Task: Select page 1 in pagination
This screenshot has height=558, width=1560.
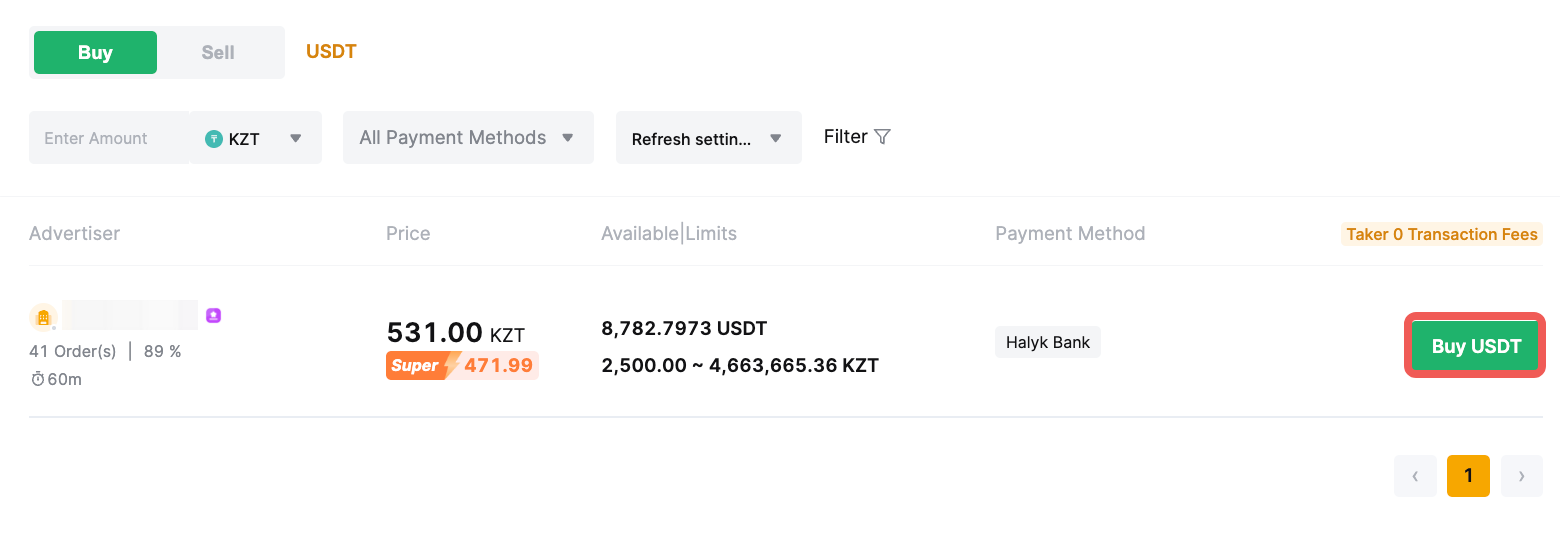Action: [1468, 476]
